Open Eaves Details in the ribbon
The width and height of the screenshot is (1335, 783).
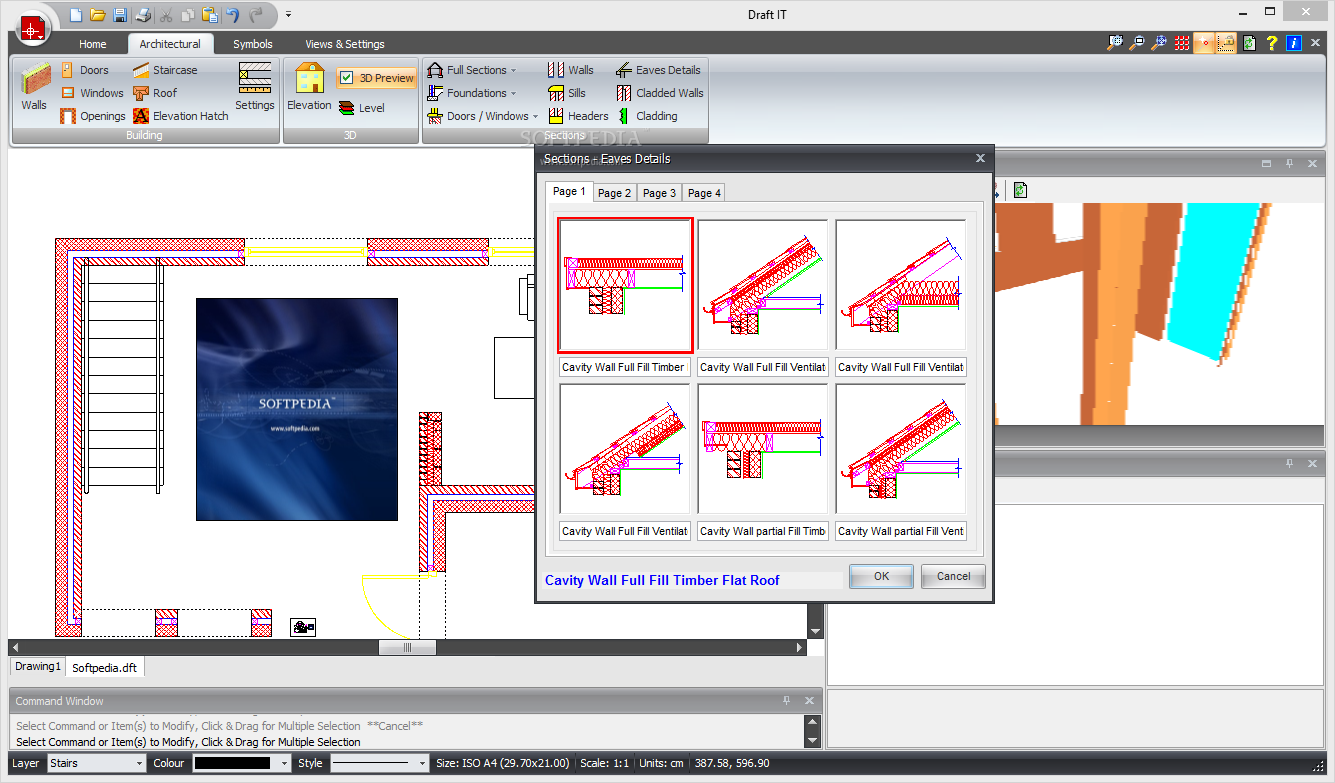click(657, 70)
